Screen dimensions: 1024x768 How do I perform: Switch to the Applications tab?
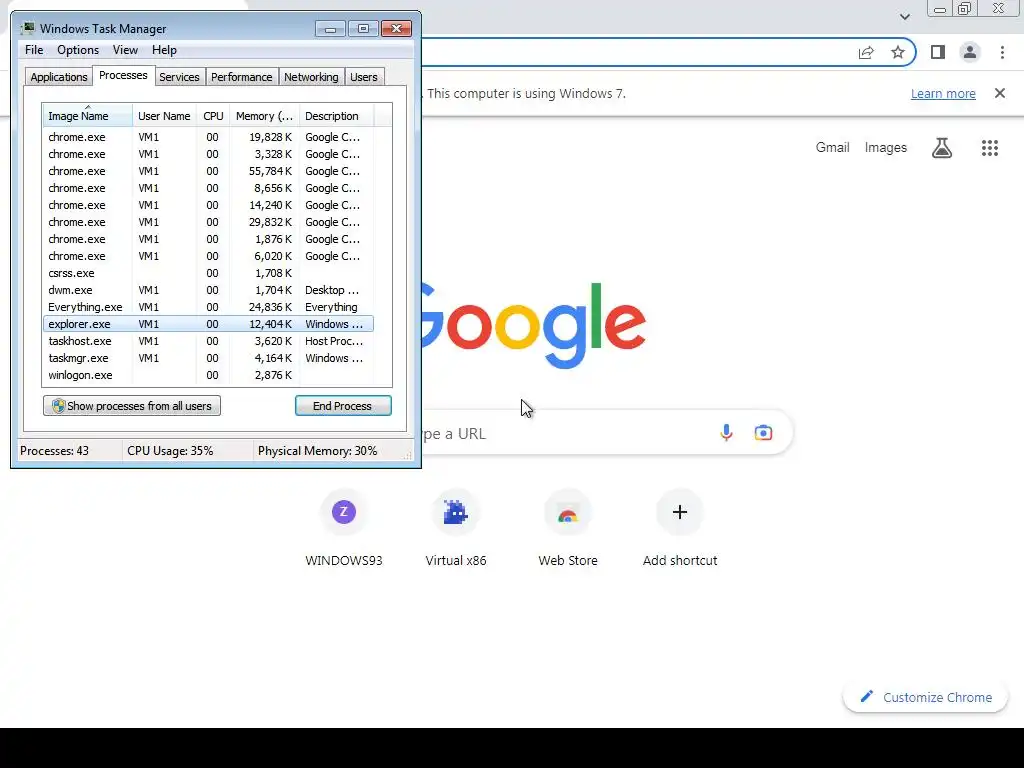tap(59, 77)
